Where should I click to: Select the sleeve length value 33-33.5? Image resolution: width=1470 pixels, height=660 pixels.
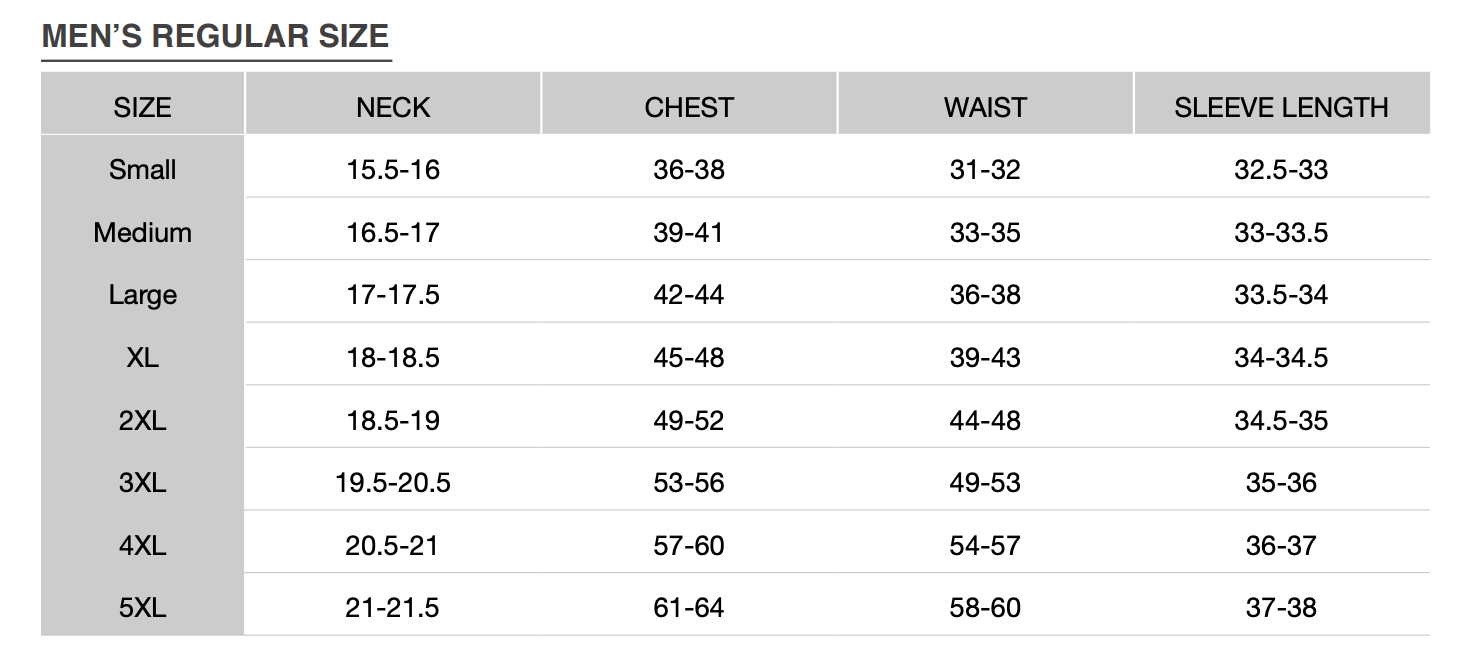click(x=1281, y=233)
